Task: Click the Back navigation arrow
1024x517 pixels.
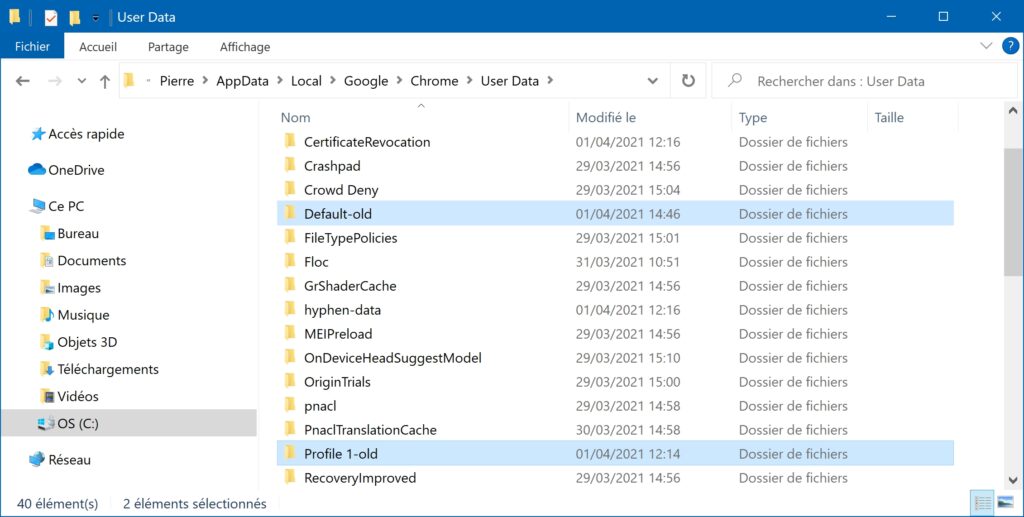Action: click(x=23, y=81)
